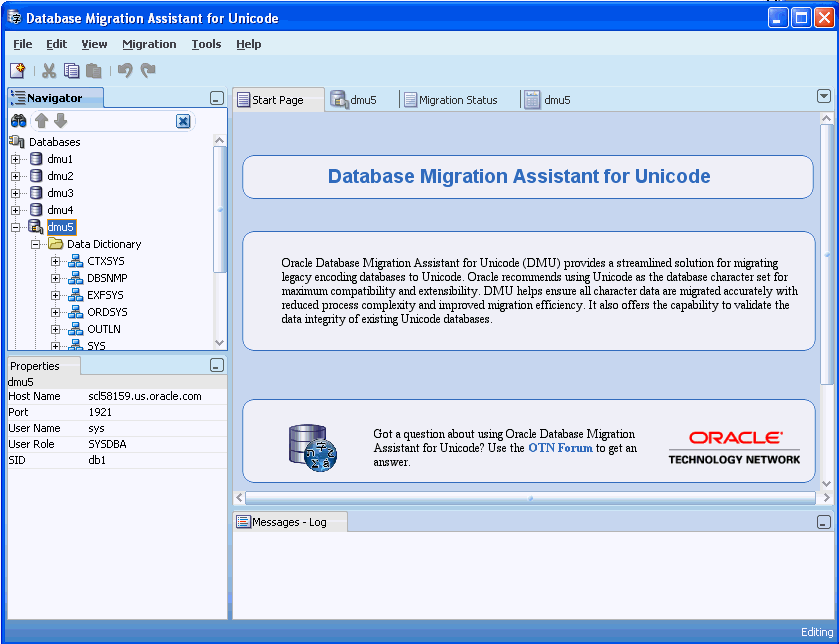
Task: Select the Navigator panel tab
Action: 55,98
